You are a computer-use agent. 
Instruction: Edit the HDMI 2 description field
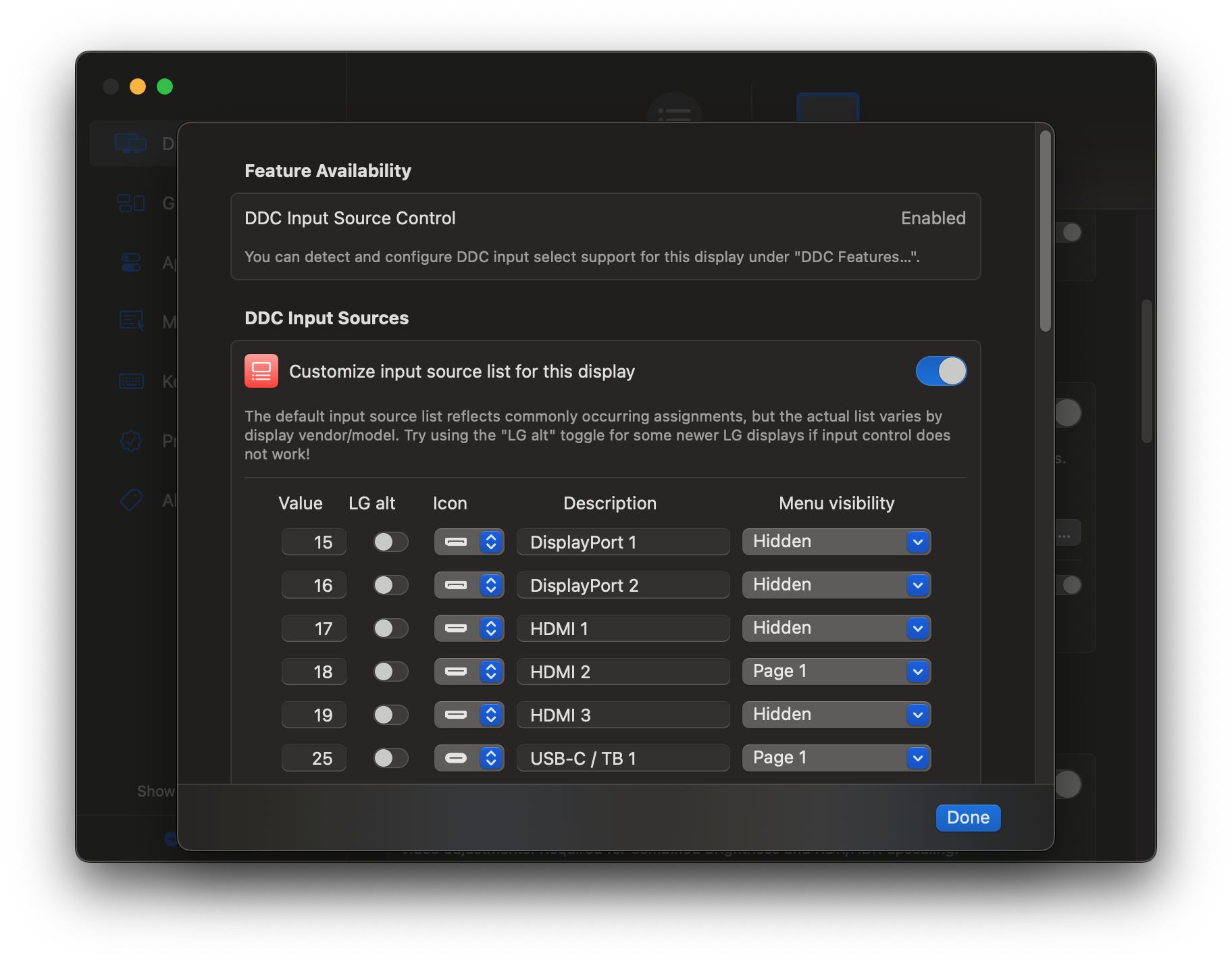tap(623, 672)
